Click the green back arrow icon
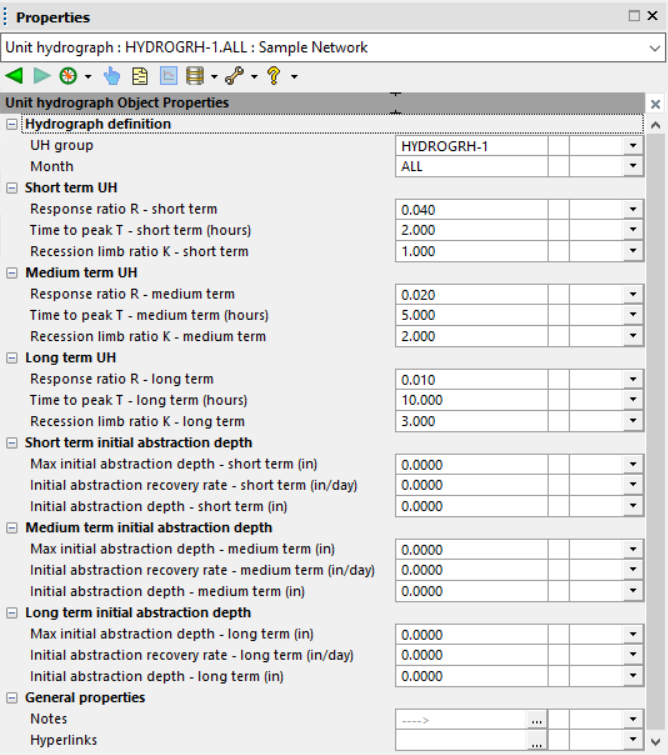Viewport: 668px width, 755px height. point(14,76)
